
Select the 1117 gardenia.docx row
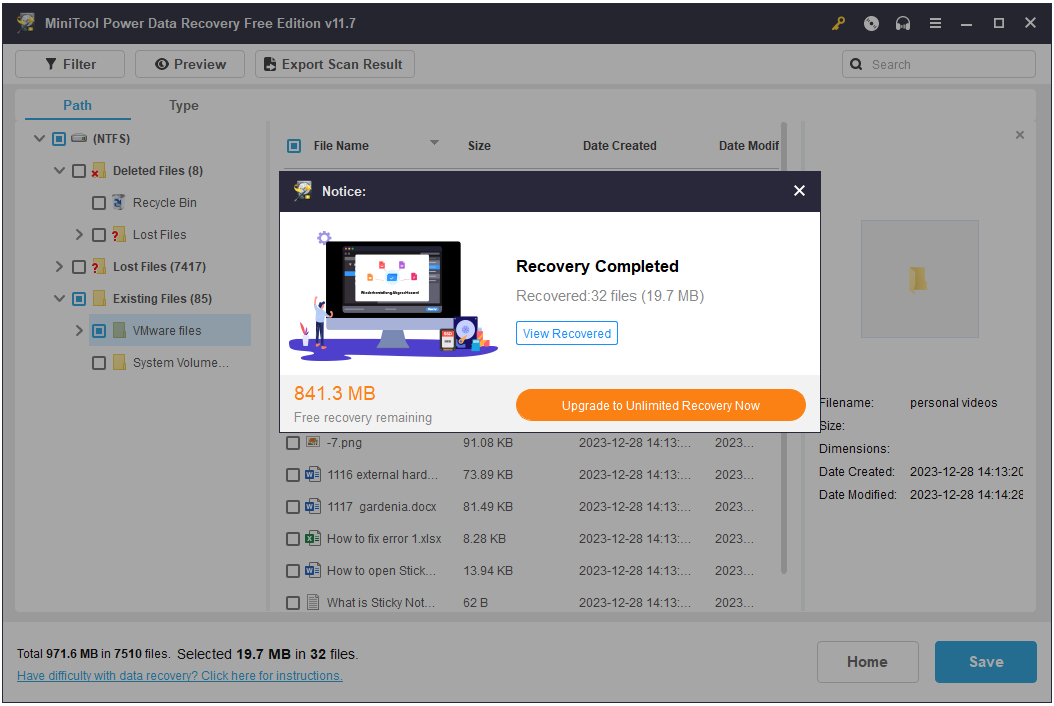pos(530,507)
